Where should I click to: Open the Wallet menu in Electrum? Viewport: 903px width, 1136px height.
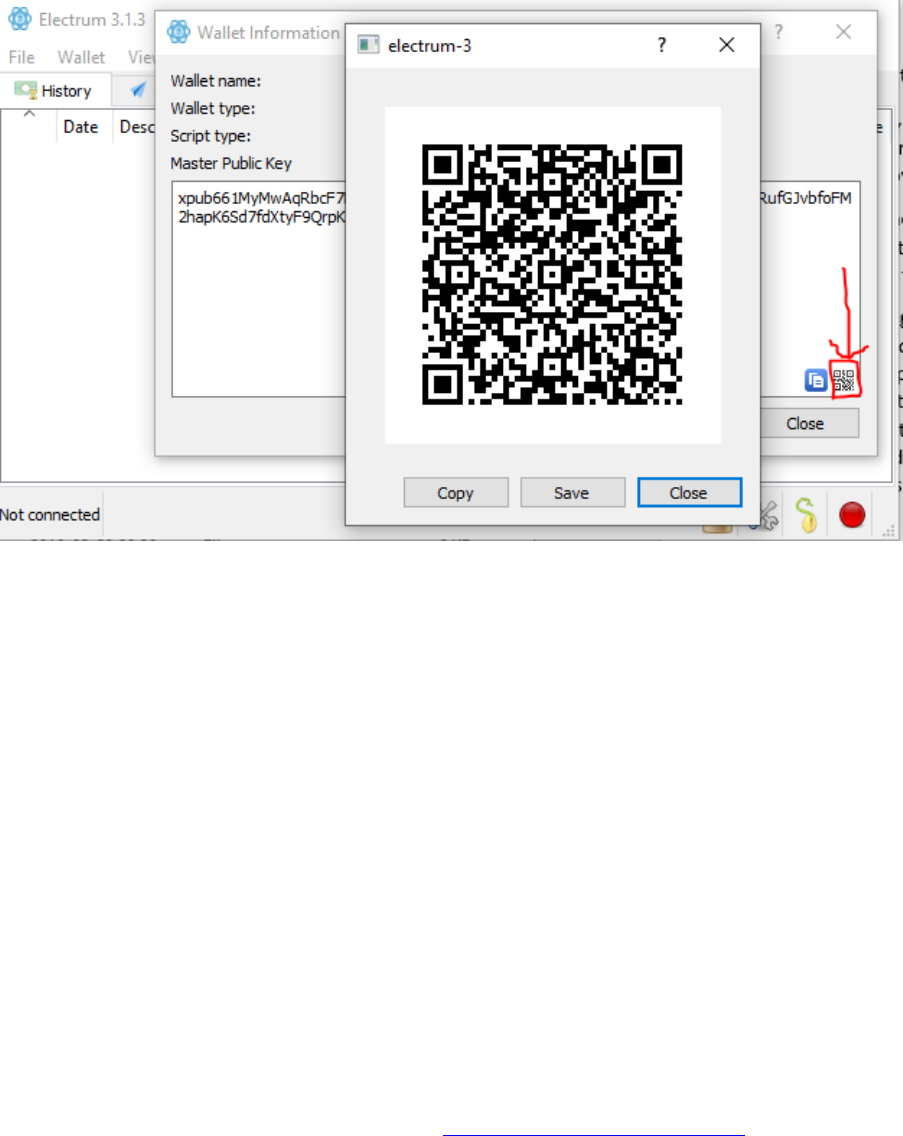(x=81, y=57)
